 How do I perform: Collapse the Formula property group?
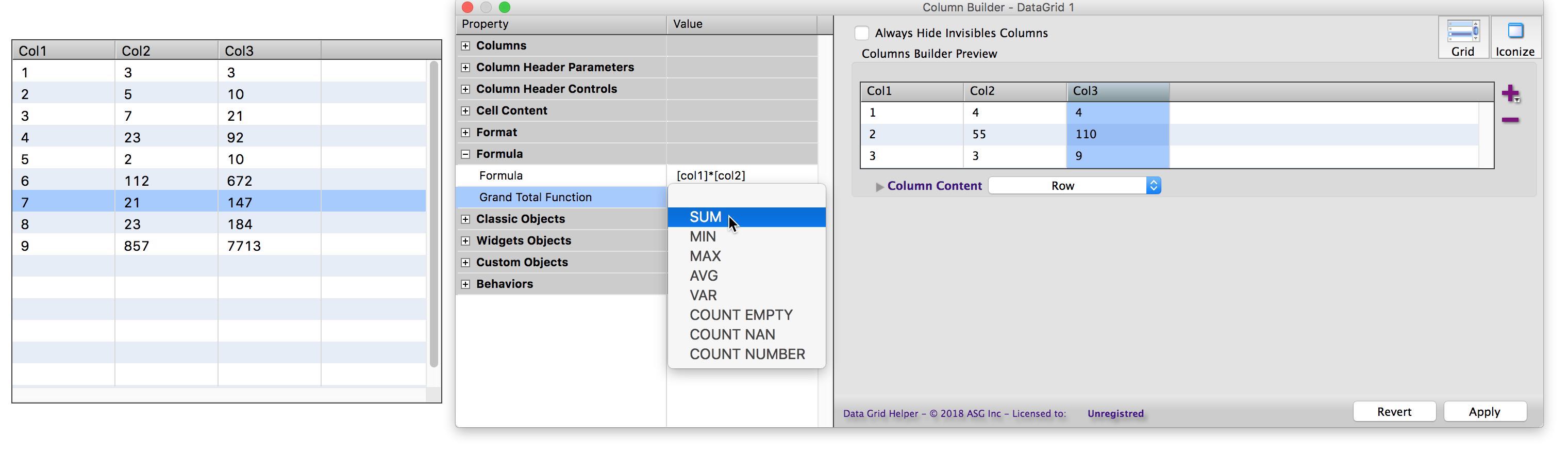pos(465,154)
